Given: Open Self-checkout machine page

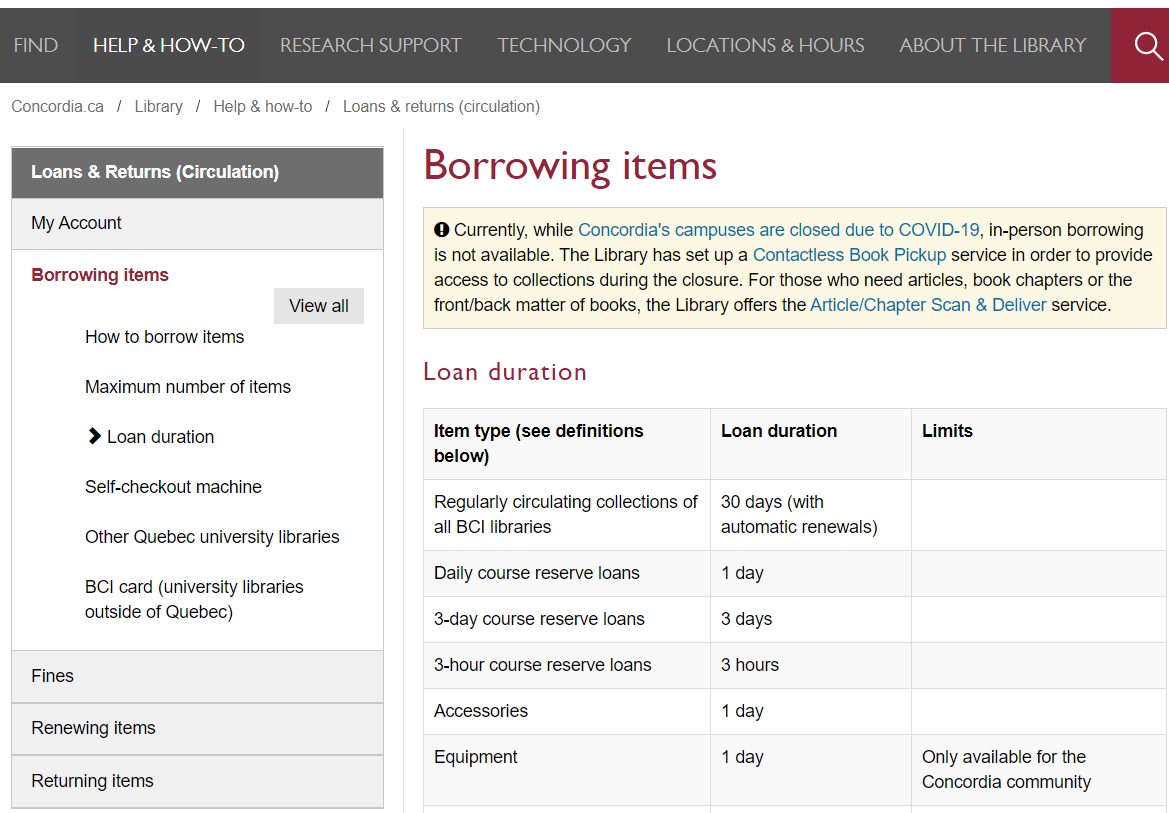Looking at the screenshot, I should tap(173, 487).
